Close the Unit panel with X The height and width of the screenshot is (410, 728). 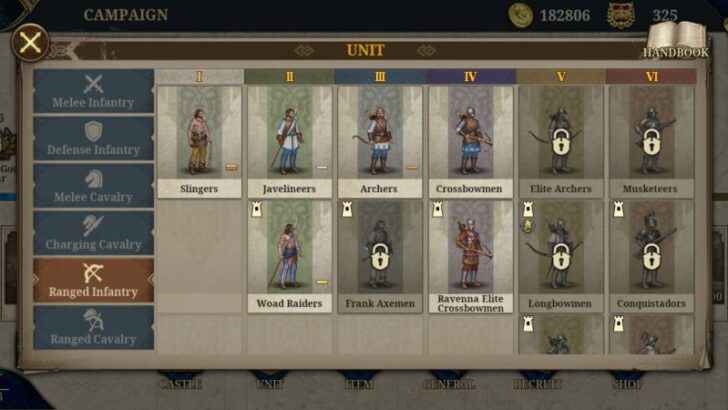pyautogui.click(x=30, y=43)
